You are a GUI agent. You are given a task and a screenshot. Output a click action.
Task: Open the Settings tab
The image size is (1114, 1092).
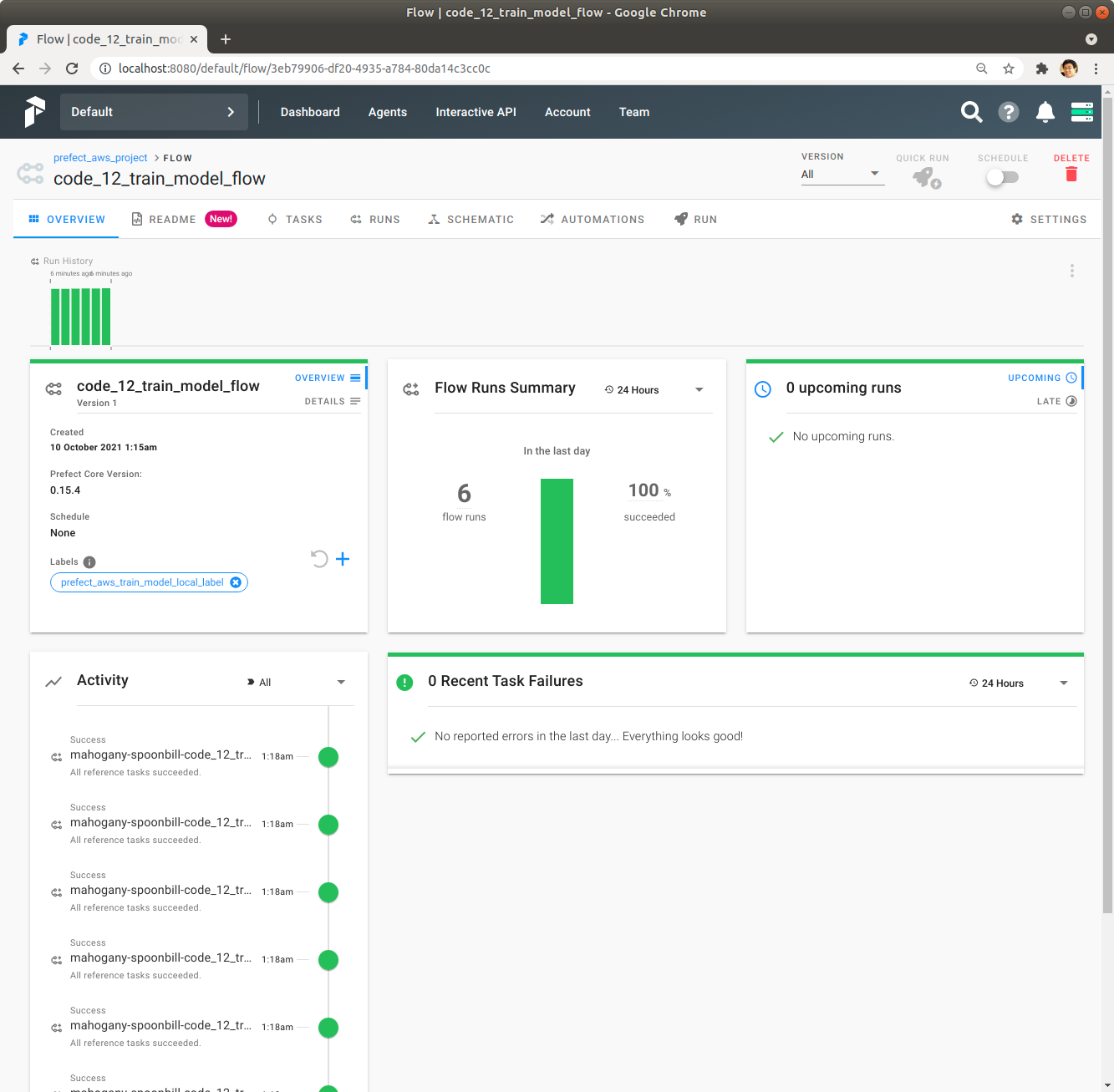pyautogui.click(x=1049, y=219)
